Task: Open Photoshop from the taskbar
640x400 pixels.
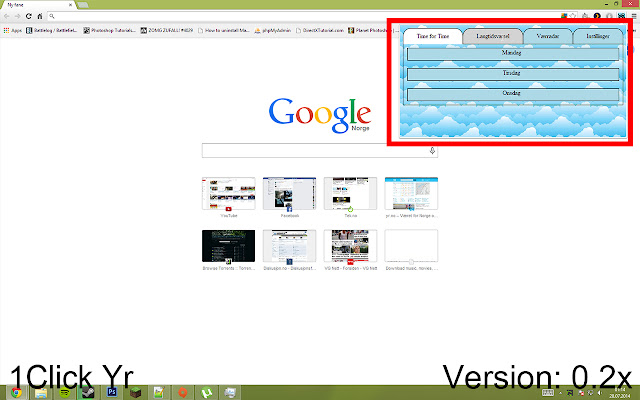Action: 112,393
